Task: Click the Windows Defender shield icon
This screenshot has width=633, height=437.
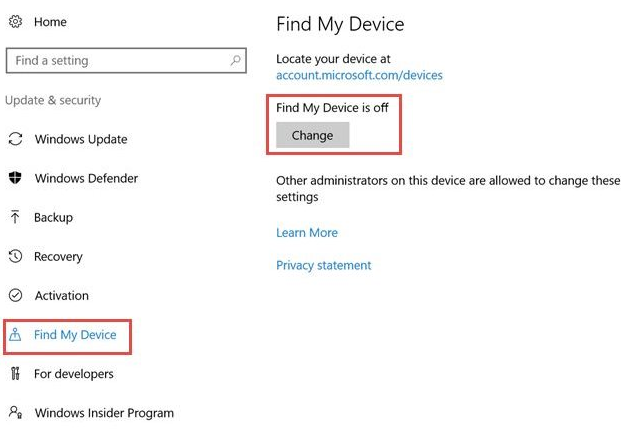Action: pyautogui.click(x=15, y=178)
